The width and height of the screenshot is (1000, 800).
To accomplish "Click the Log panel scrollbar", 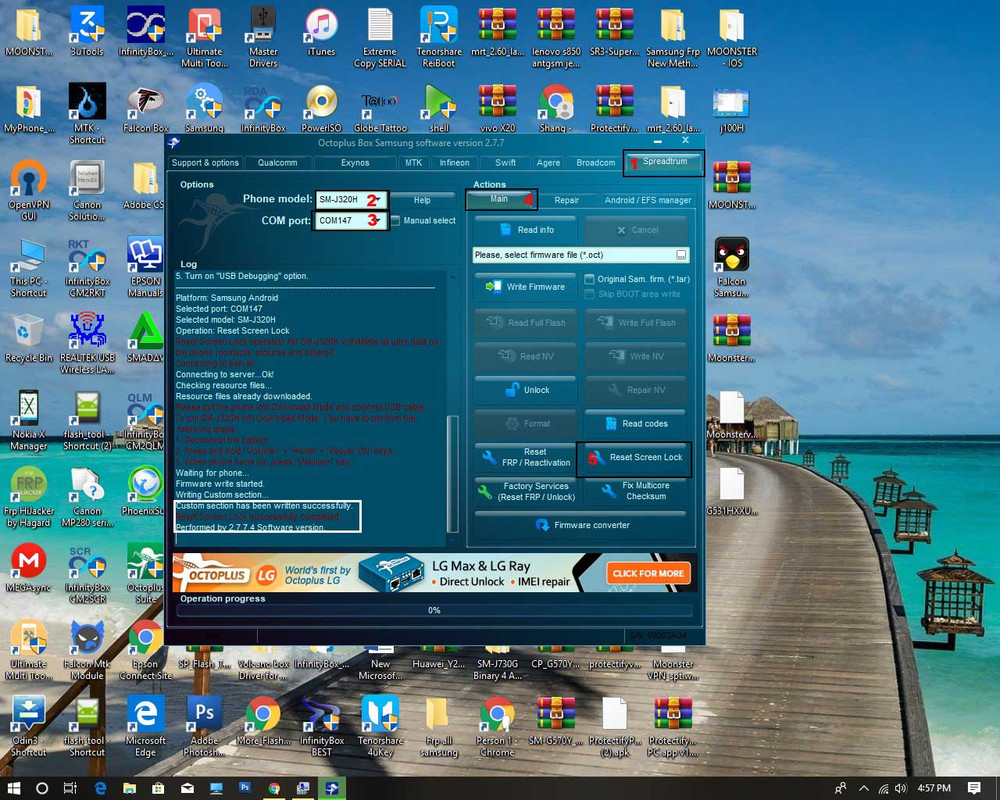I will click(452, 472).
